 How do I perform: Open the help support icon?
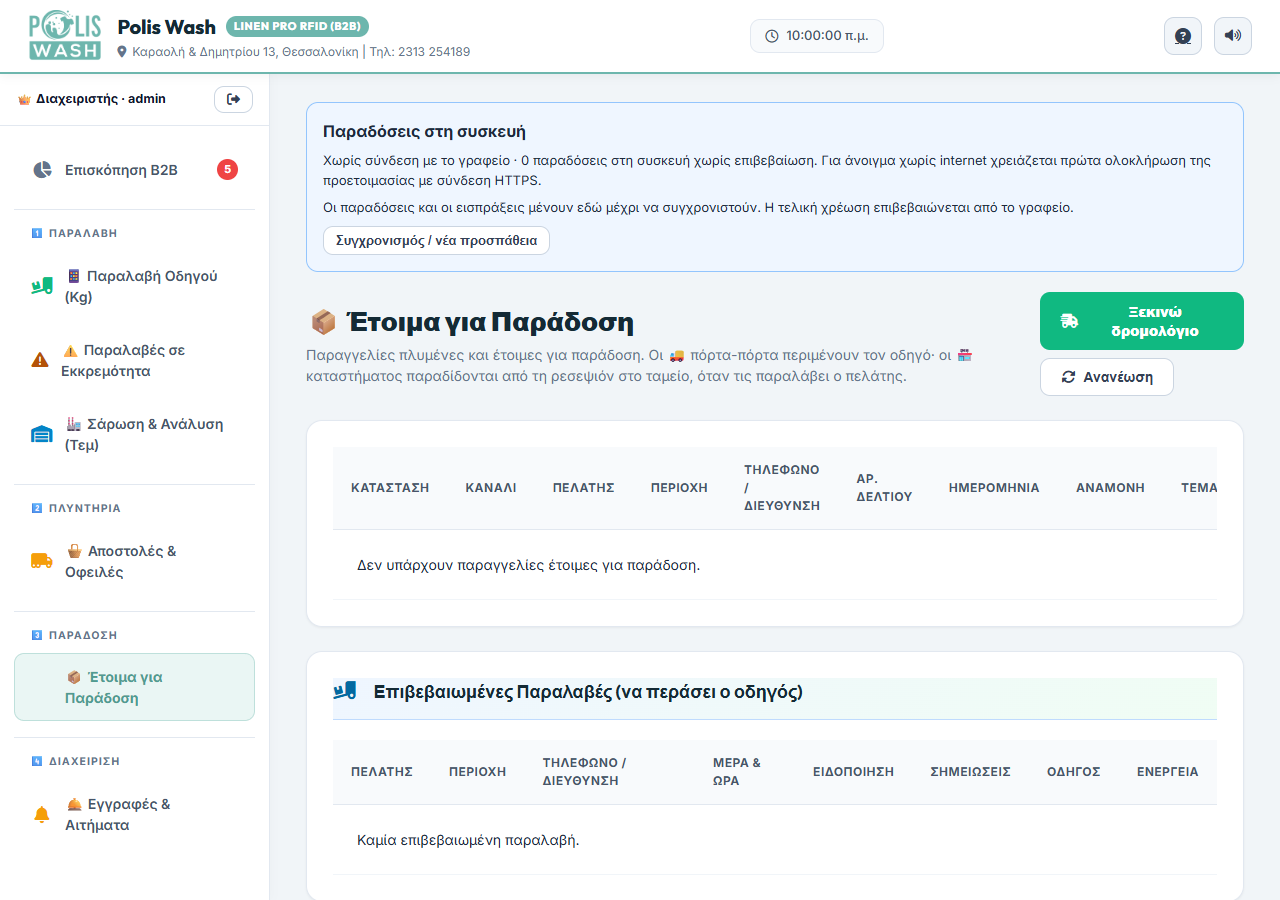(x=1183, y=36)
